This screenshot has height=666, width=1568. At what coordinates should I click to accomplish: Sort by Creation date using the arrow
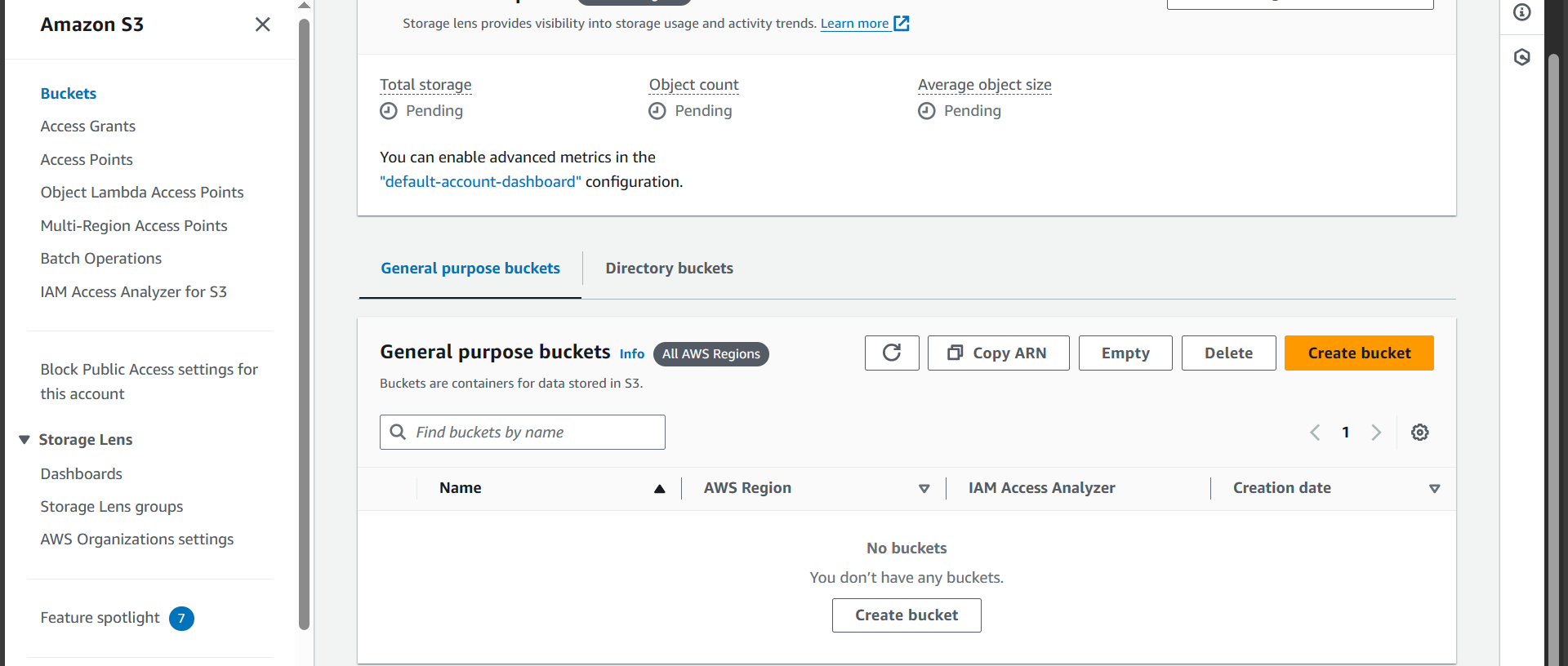click(x=1434, y=489)
